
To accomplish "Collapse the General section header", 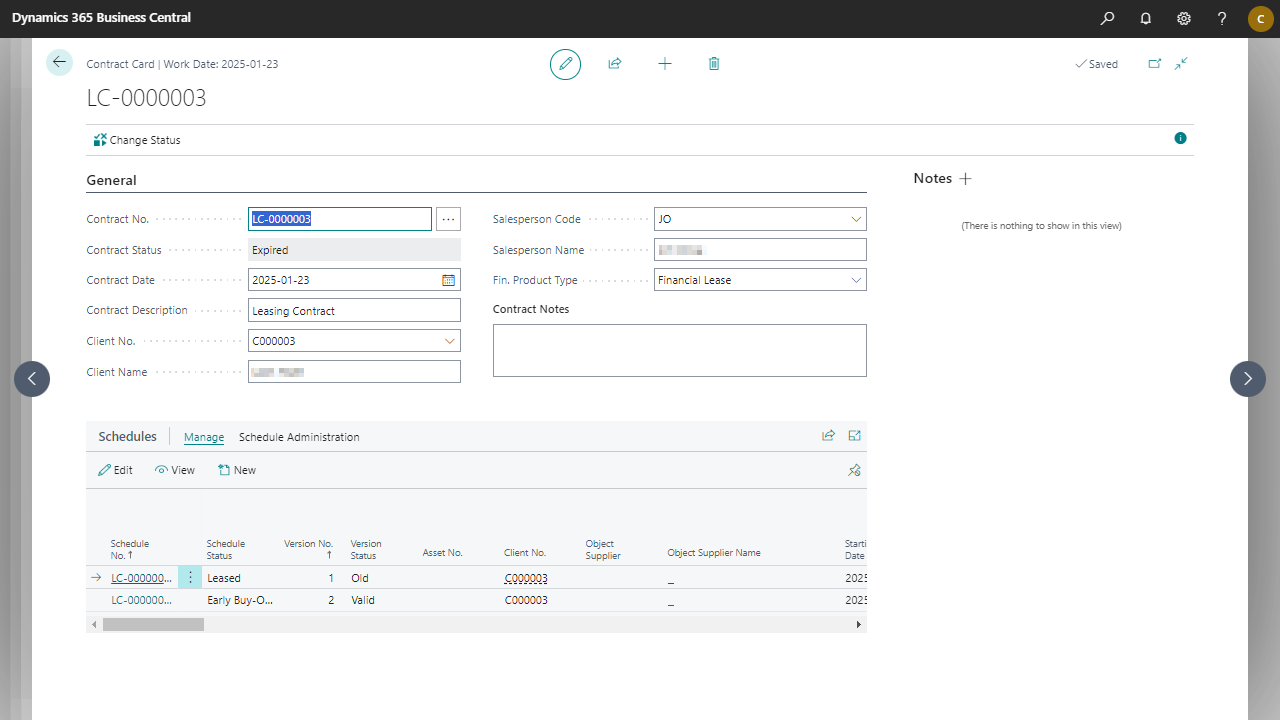I will tap(112, 180).
